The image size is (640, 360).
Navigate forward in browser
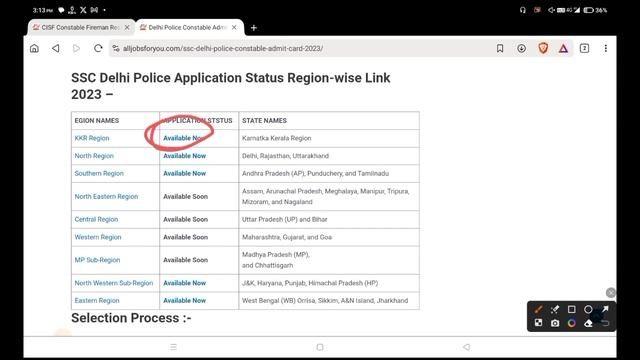(x=76, y=48)
